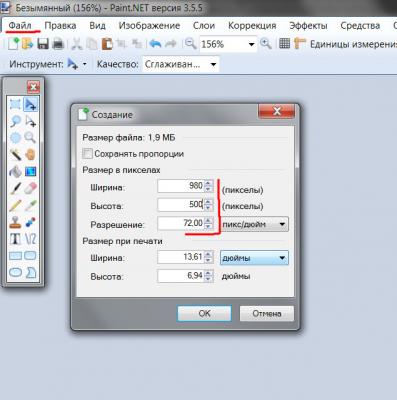Close the Tools panel
Image resolution: width=397 pixels, height=400 pixels.
tap(33, 87)
